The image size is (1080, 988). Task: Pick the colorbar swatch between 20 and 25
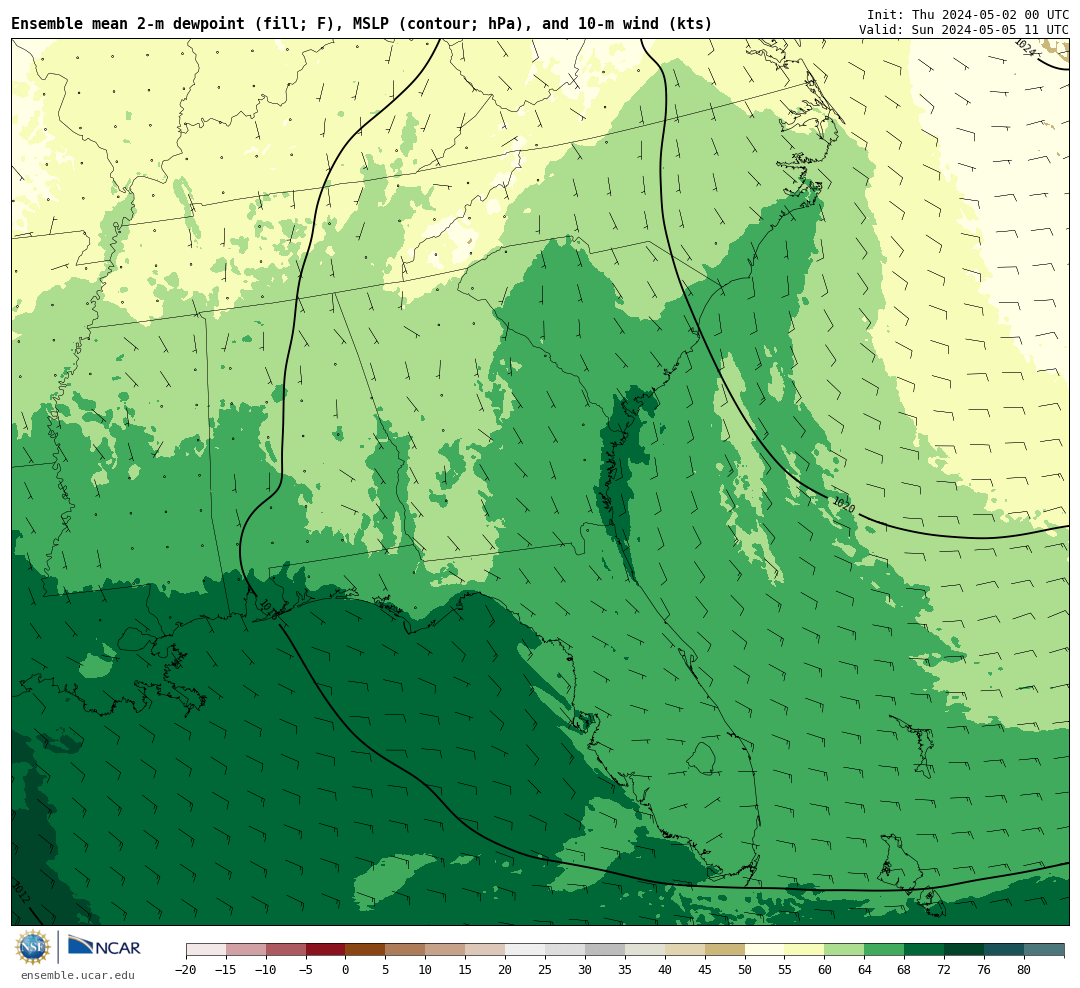pos(526,950)
